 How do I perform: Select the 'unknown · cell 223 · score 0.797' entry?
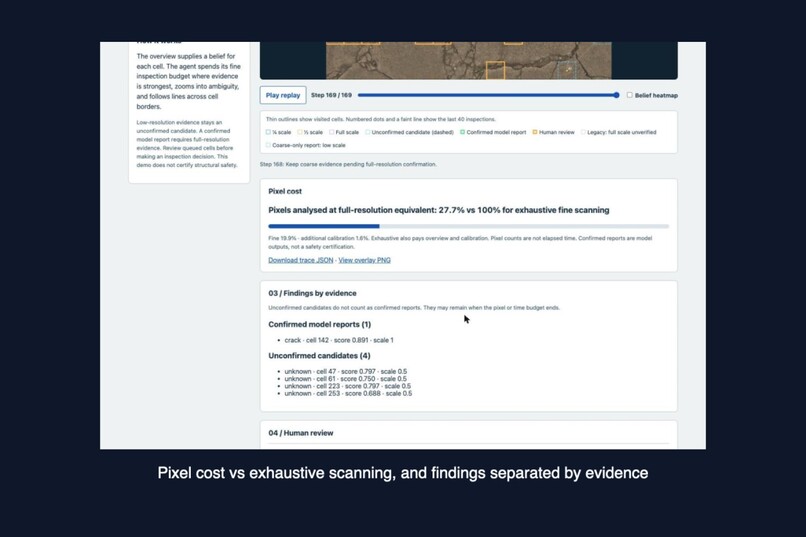tap(347, 386)
